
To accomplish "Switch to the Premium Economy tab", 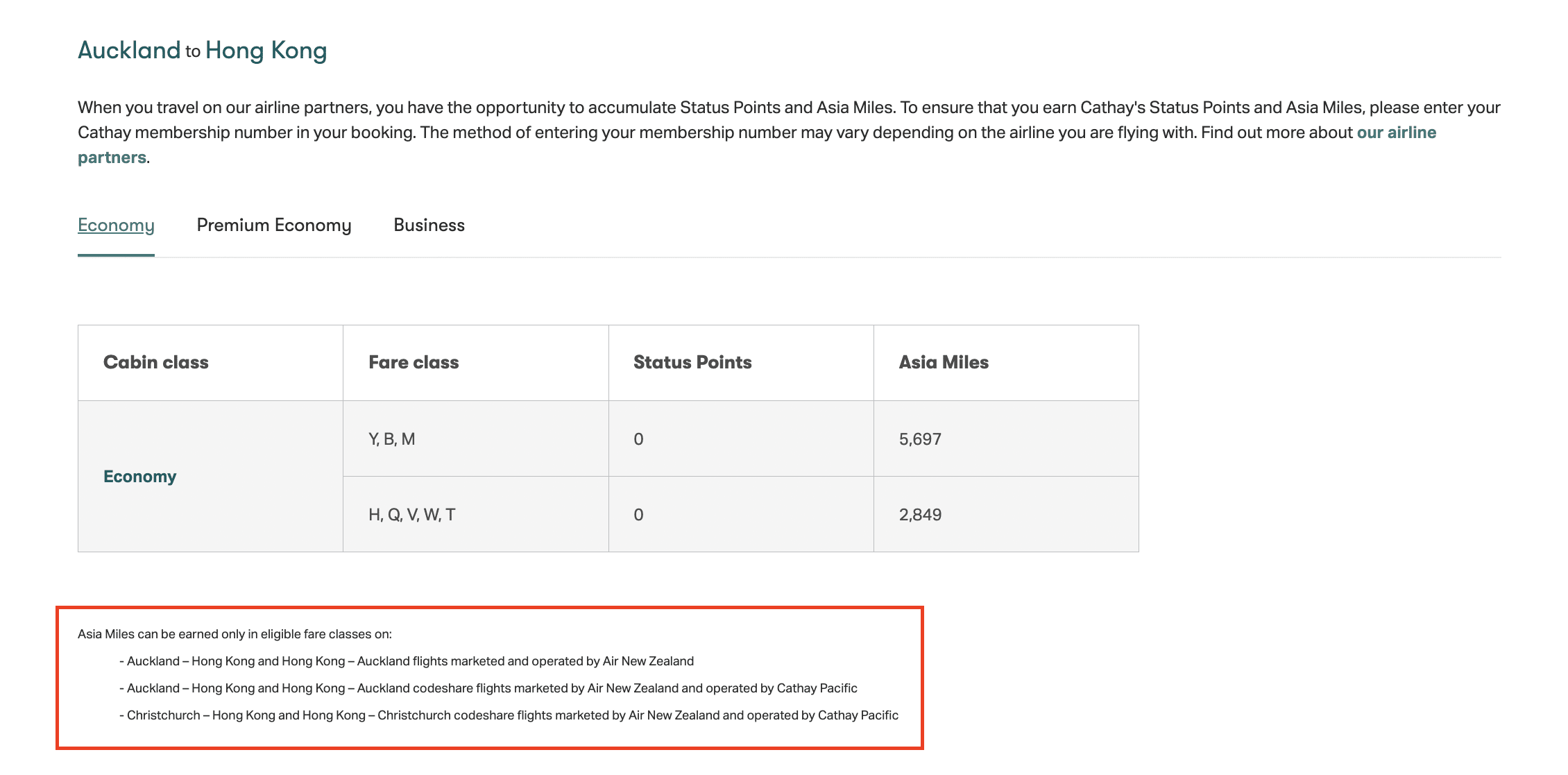I will pos(274,225).
